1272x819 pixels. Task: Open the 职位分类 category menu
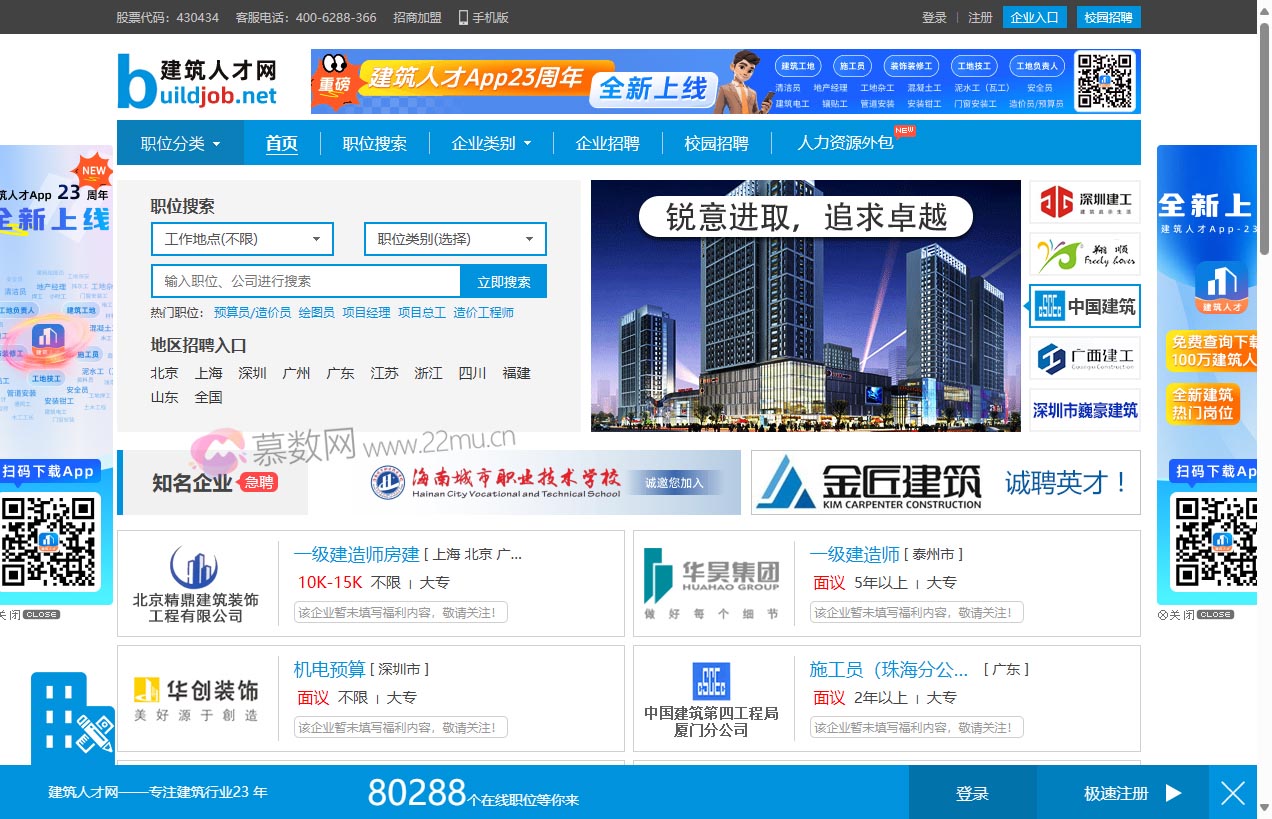tap(178, 142)
